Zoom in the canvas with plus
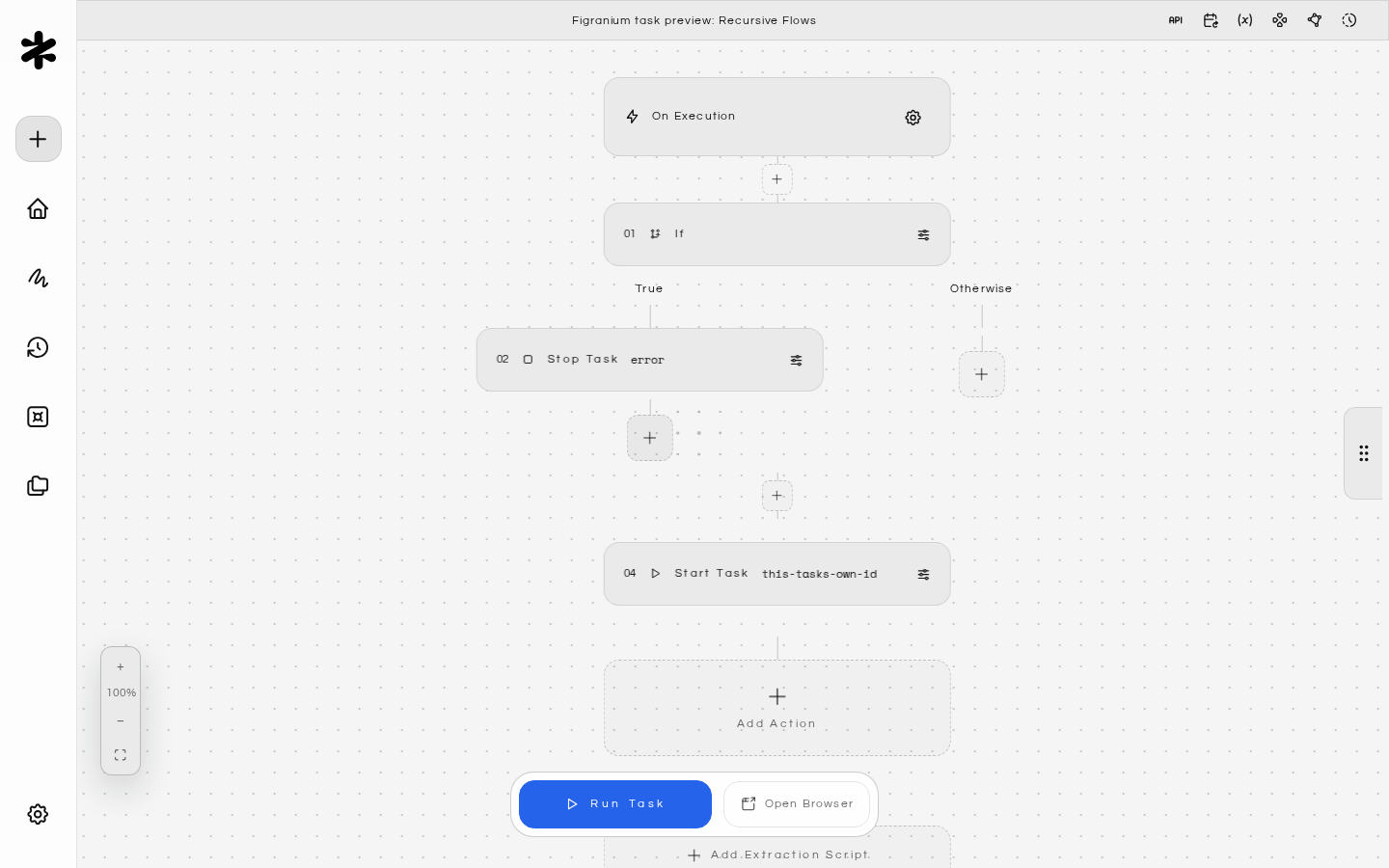Viewport: 1389px width, 868px height. 121,667
